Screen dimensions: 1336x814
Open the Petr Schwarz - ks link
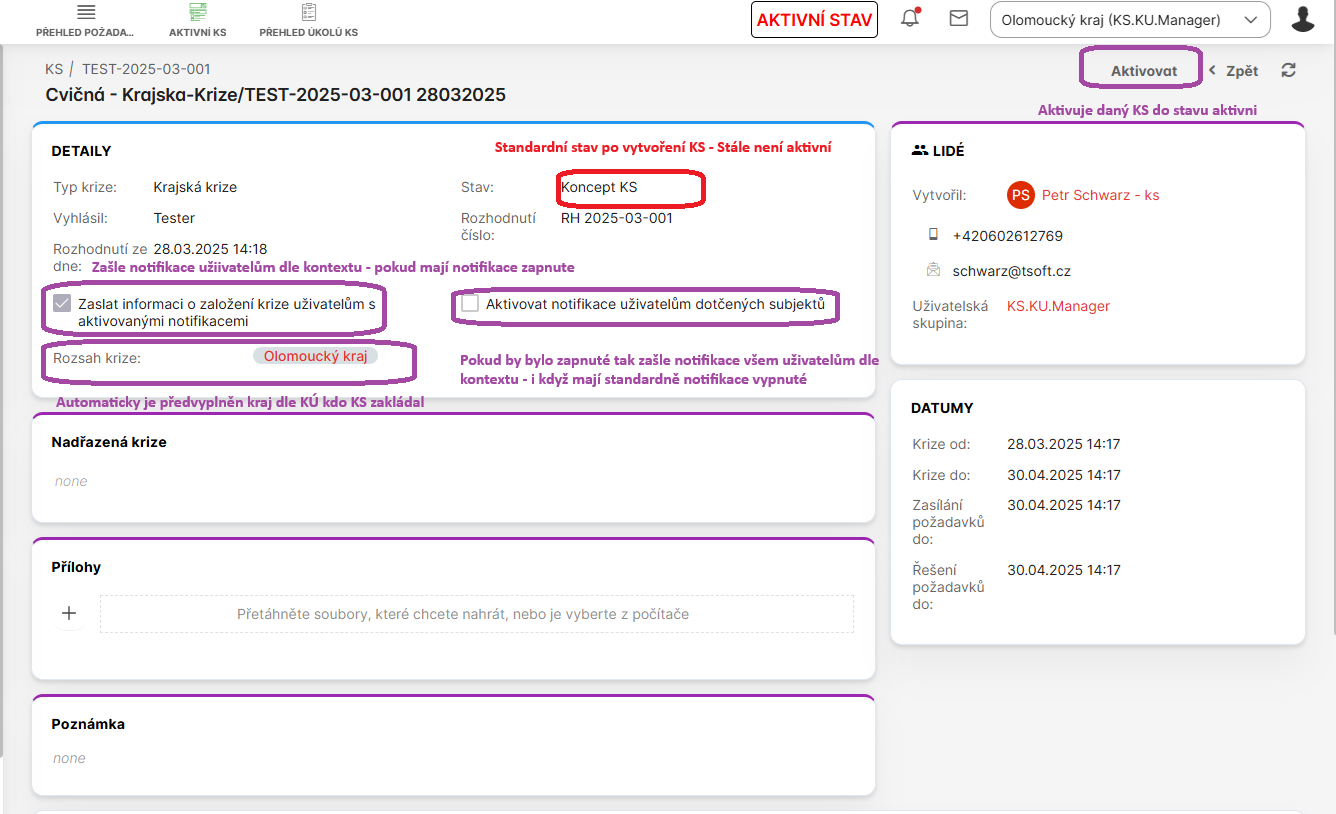[x=1100, y=195]
